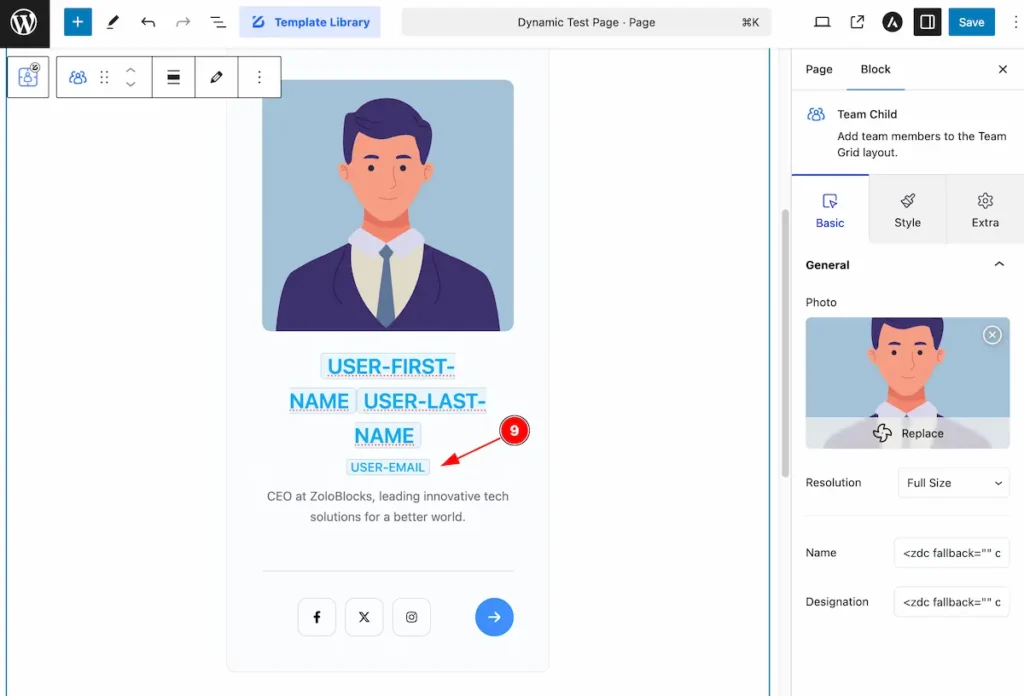Switch to desktop preview view
Screen dimensions: 1024x696
click(x=822, y=22)
